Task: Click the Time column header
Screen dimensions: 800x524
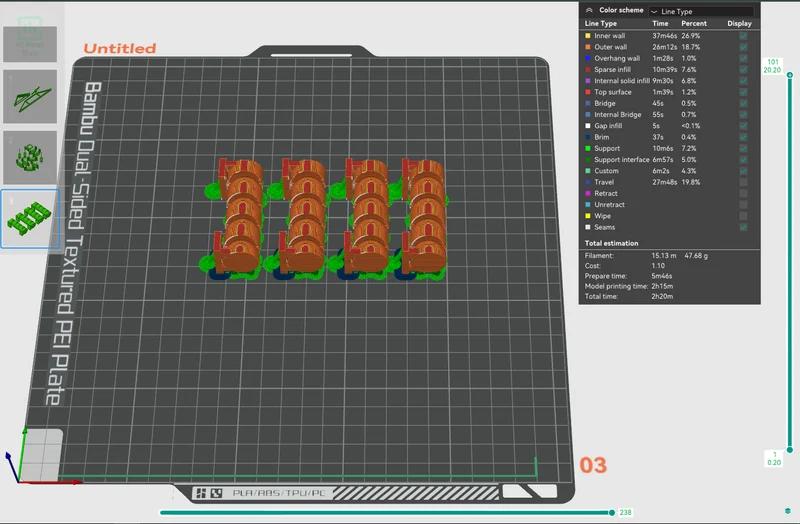Action: (x=660, y=23)
